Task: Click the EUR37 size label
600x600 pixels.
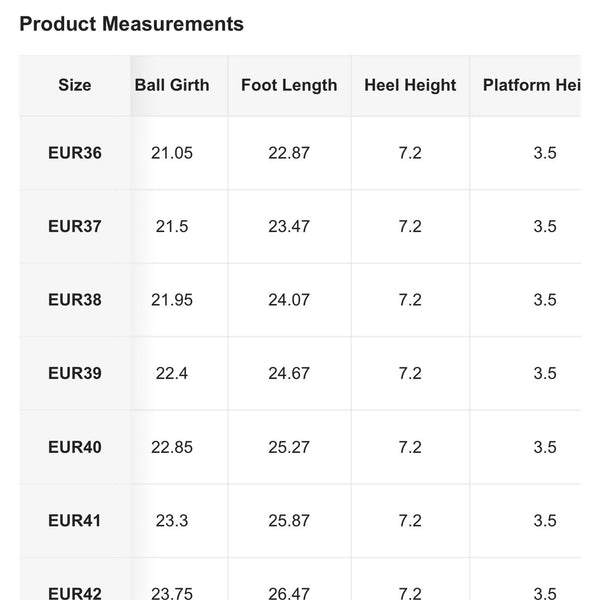Action: coord(75,226)
